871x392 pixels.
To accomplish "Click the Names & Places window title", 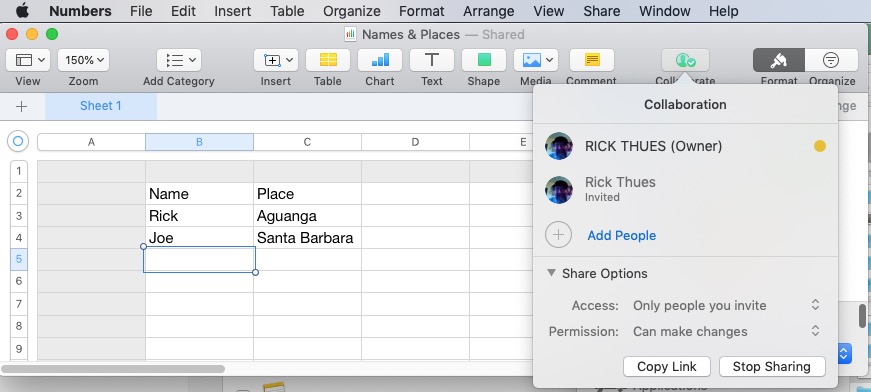I will (411, 34).
